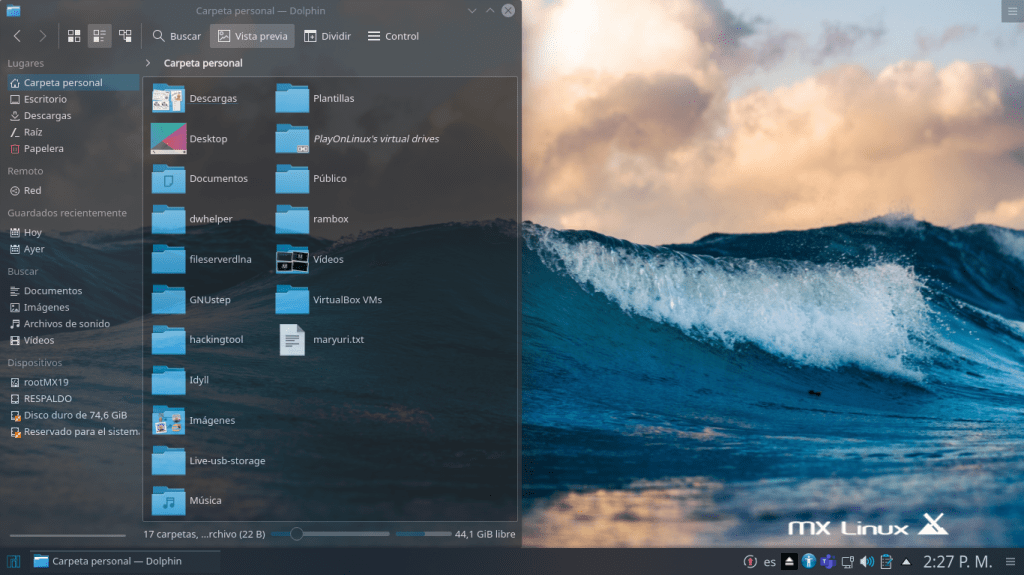
Task: Toggle the Dividir split view
Action: pos(328,36)
